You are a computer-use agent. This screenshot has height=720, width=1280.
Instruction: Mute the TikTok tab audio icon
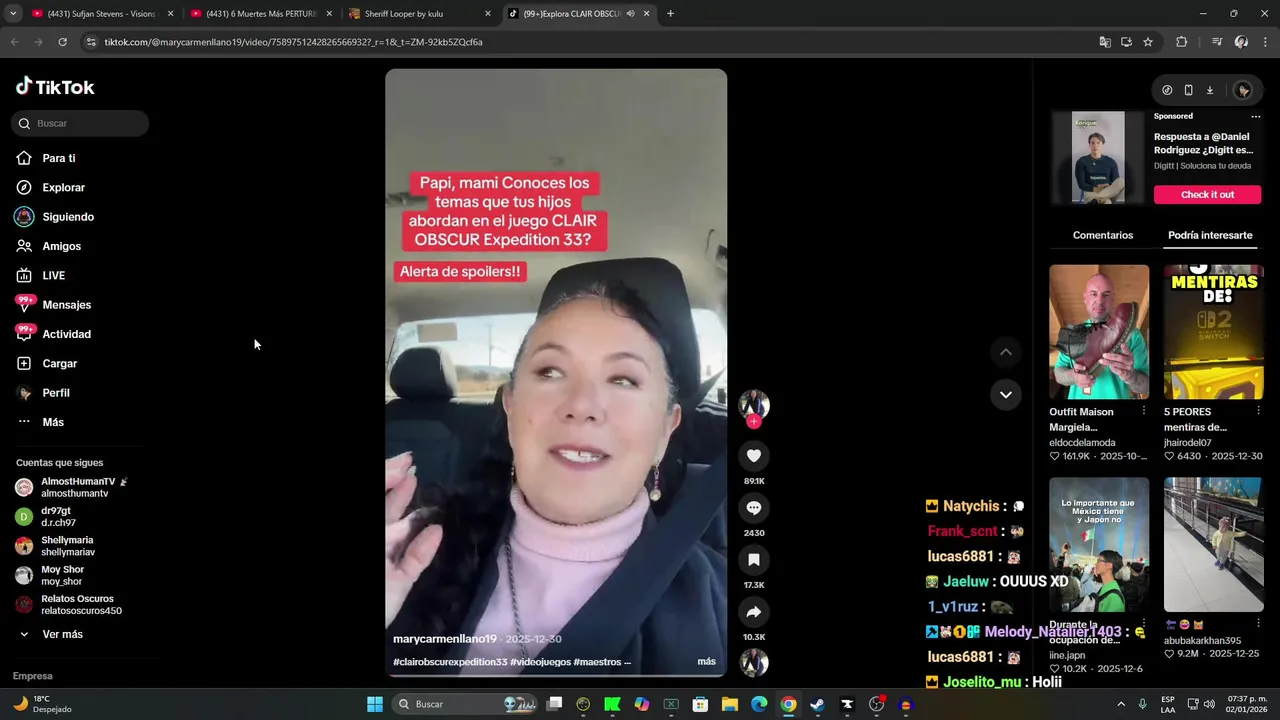point(630,14)
